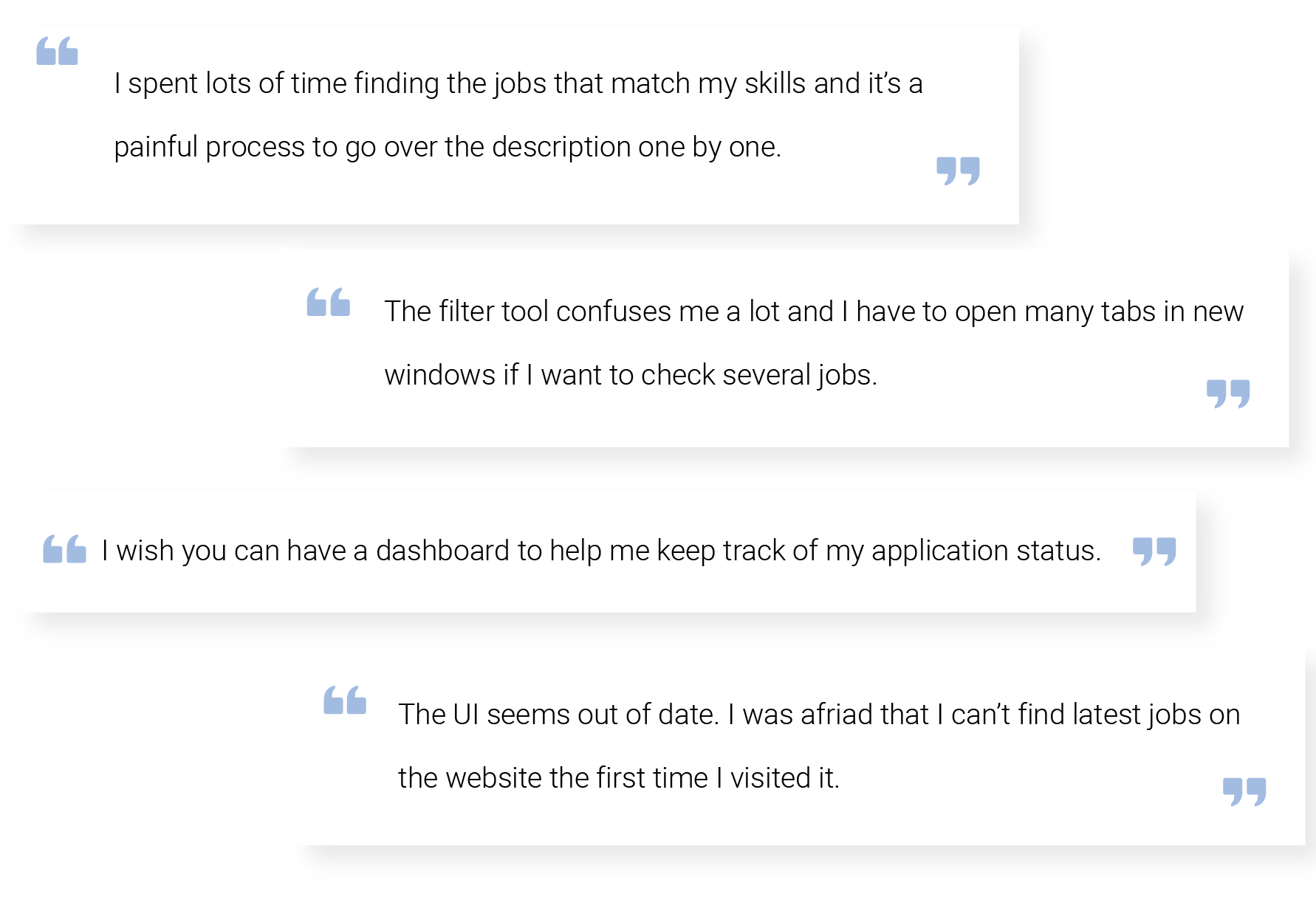Select the filter tool testimonial card
This screenshot has width=1316, height=908.
[x=784, y=348]
